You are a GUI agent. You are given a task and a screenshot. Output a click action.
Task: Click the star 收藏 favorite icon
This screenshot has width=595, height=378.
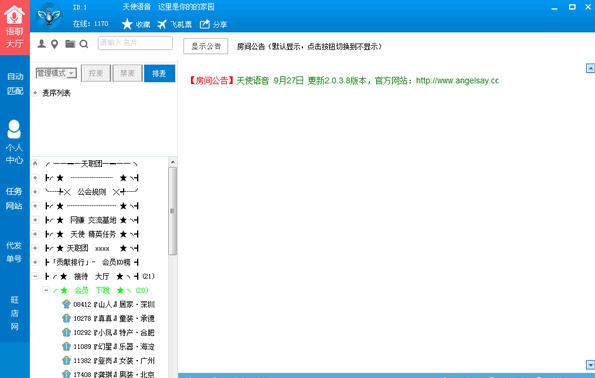click(127, 24)
